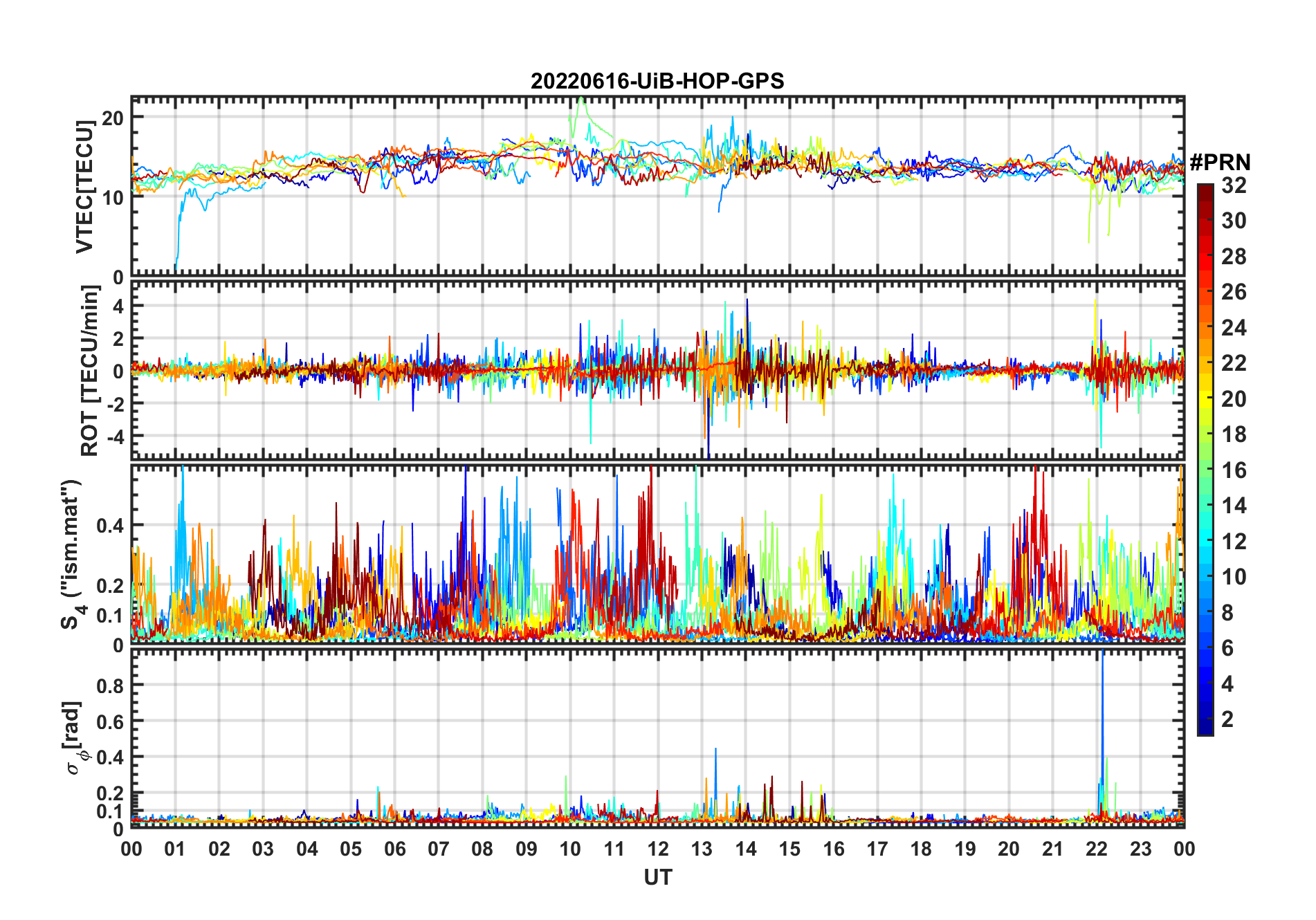Pick the dark red top of the PRN colorbar
The width and height of the screenshot is (1316, 920).
1205,189
